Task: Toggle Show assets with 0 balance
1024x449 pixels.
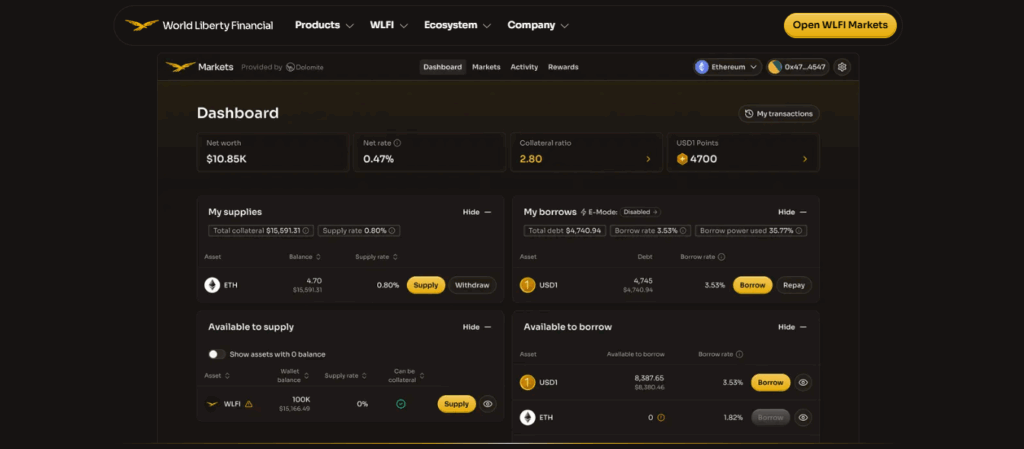Action: click(216, 354)
